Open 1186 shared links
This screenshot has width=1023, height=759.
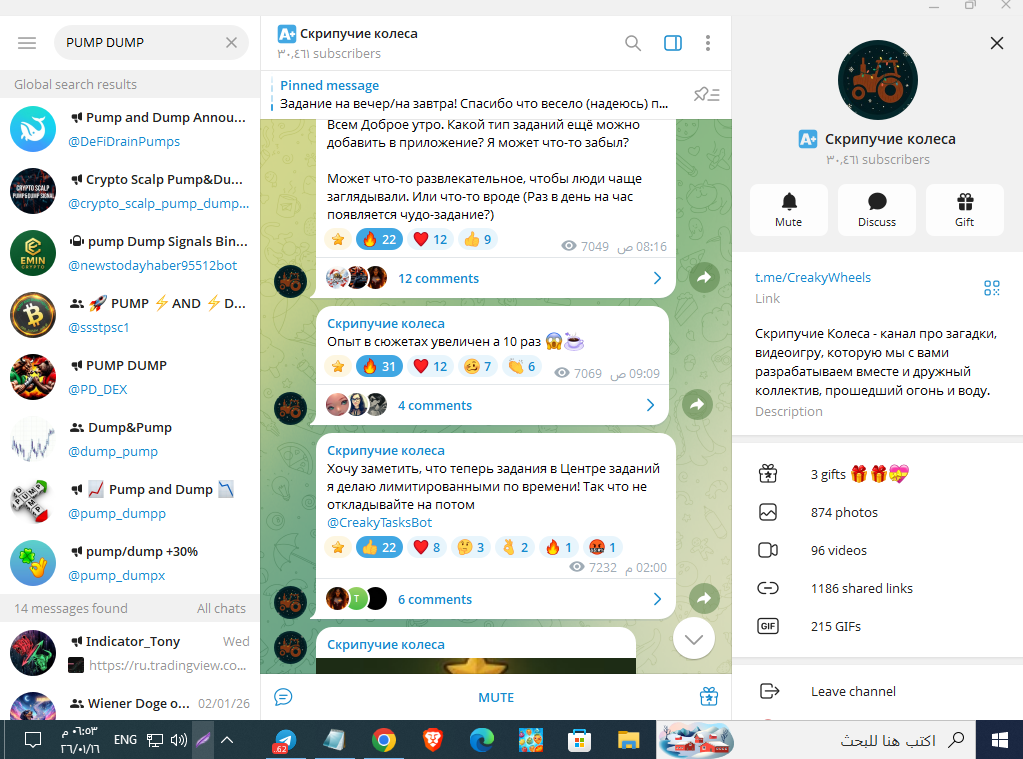pos(878,588)
